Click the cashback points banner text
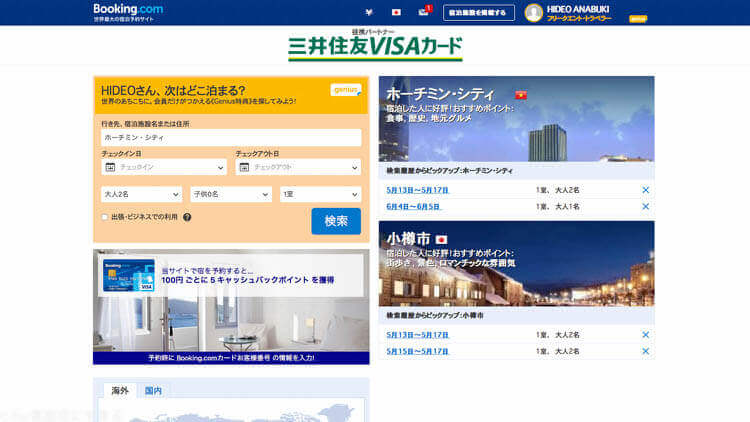 tap(248, 276)
